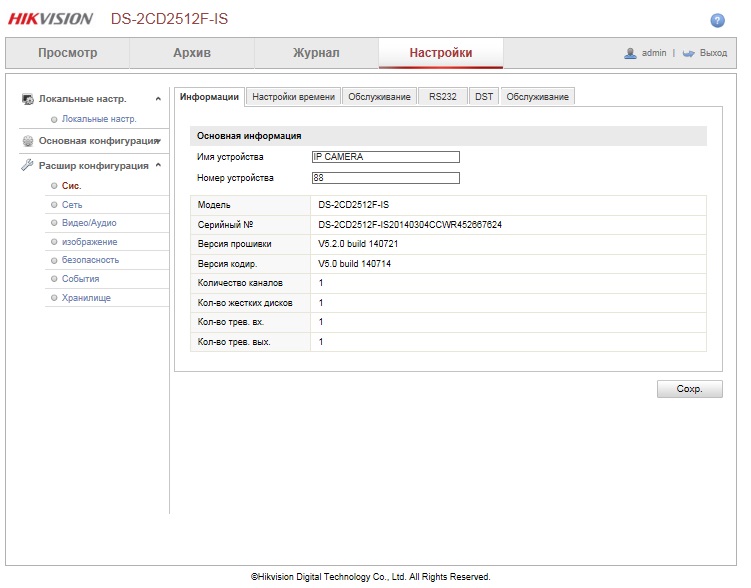Screen dimensions: 751x588
Task: Collapse the Локальные настр. section arrow
Action: point(158,99)
